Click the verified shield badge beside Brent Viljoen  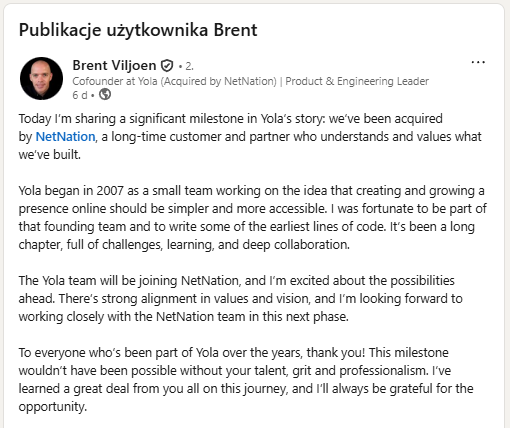(167, 66)
